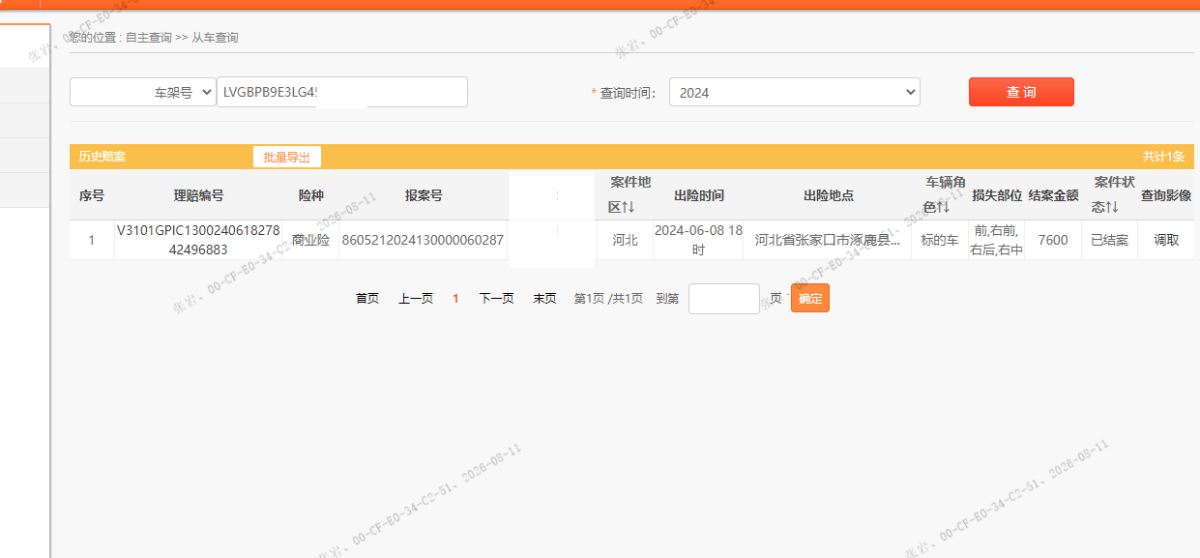Click the 河北 region cell
This screenshot has width=1200, height=558.
[625, 240]
